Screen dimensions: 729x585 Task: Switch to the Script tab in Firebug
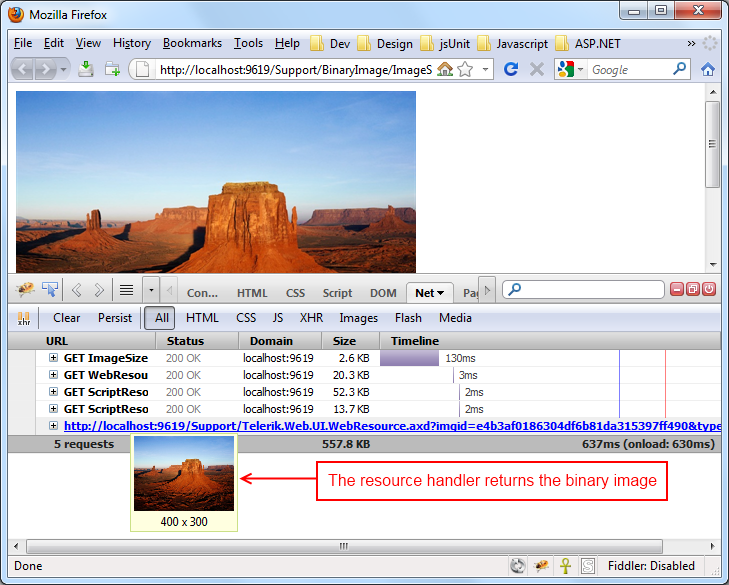(x=338, y=293)
